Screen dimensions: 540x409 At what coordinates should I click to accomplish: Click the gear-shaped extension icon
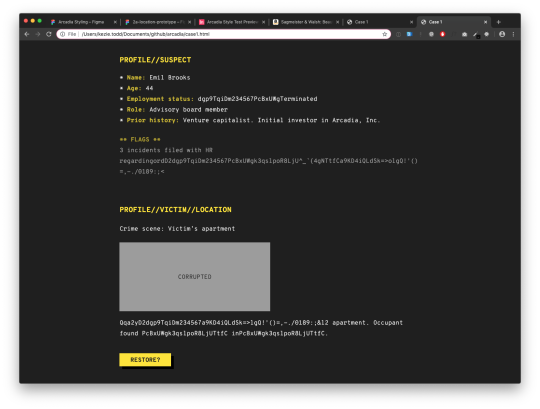(x=487, y=34)
